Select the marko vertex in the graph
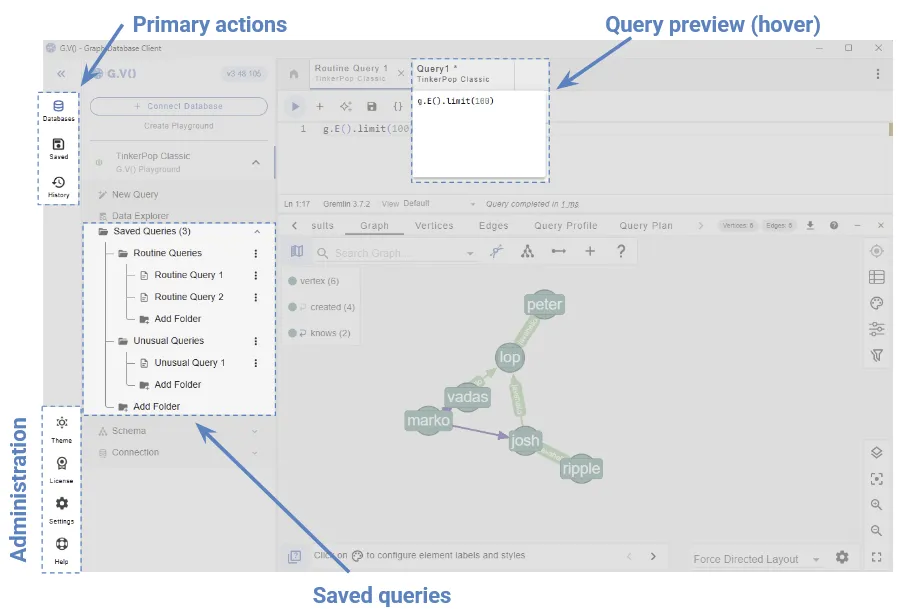Screen dimensions: 910x609 tap(428, 420)
